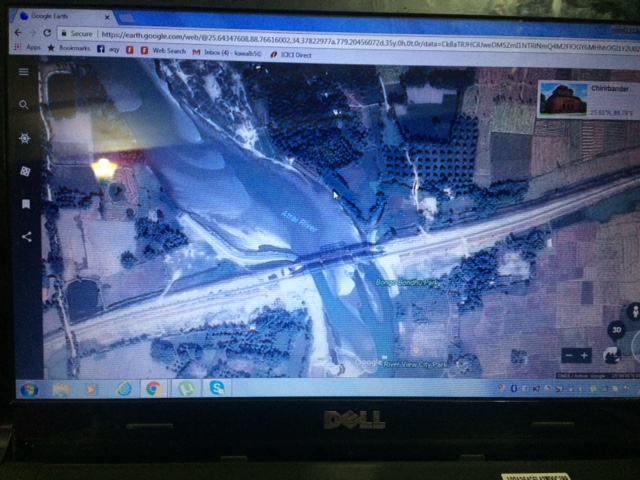Open Internet Explorer from taskbar

point(124,389)
